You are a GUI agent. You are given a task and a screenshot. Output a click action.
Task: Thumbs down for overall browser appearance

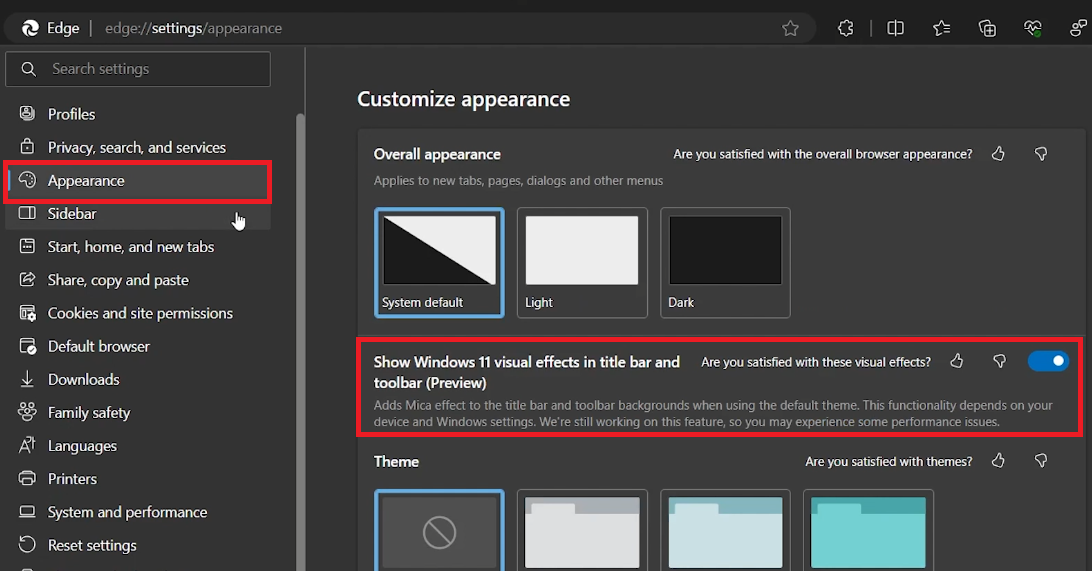pyautogui.click(x=1040, y=154)
